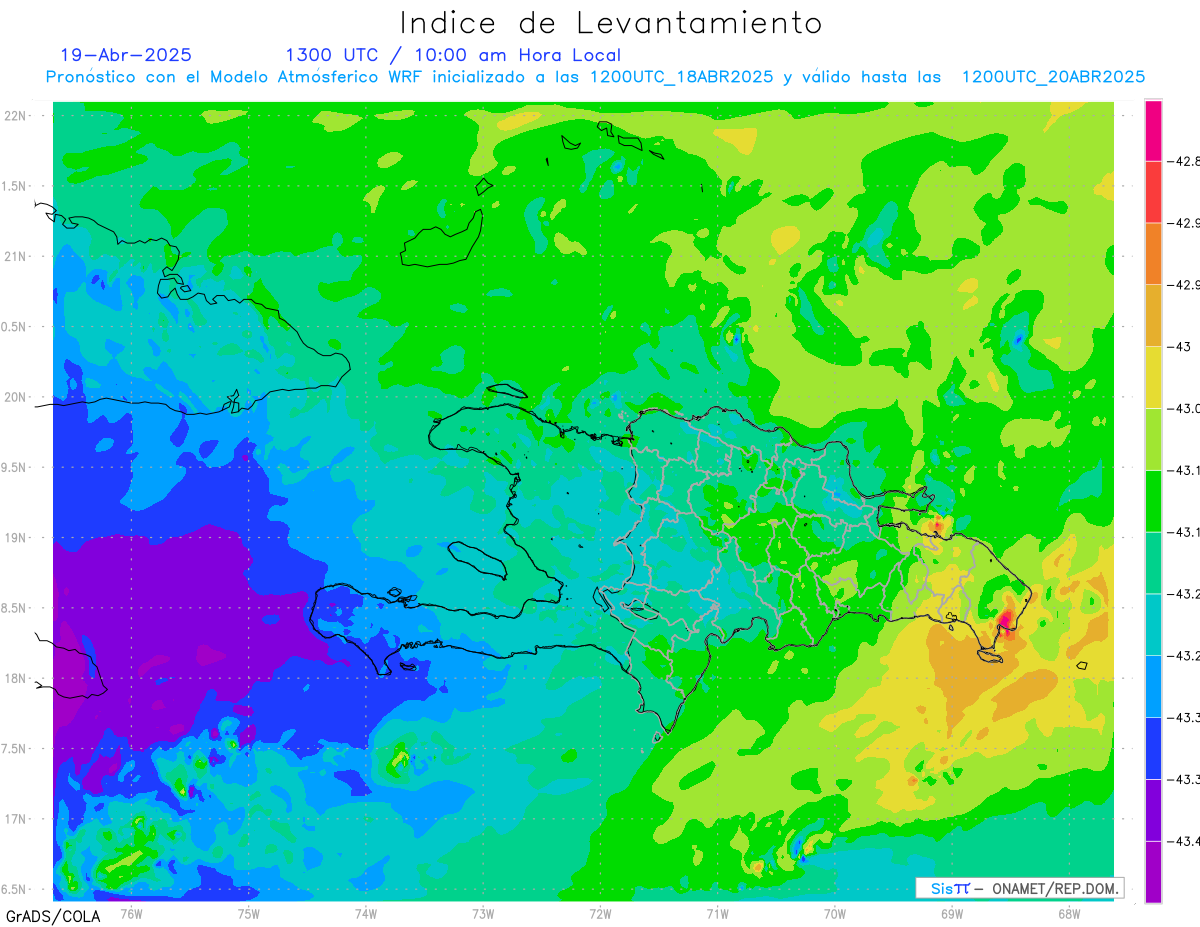1200x927 pixels.
Task: Click the '-43.0' legend value
Action: point(1183,408)
